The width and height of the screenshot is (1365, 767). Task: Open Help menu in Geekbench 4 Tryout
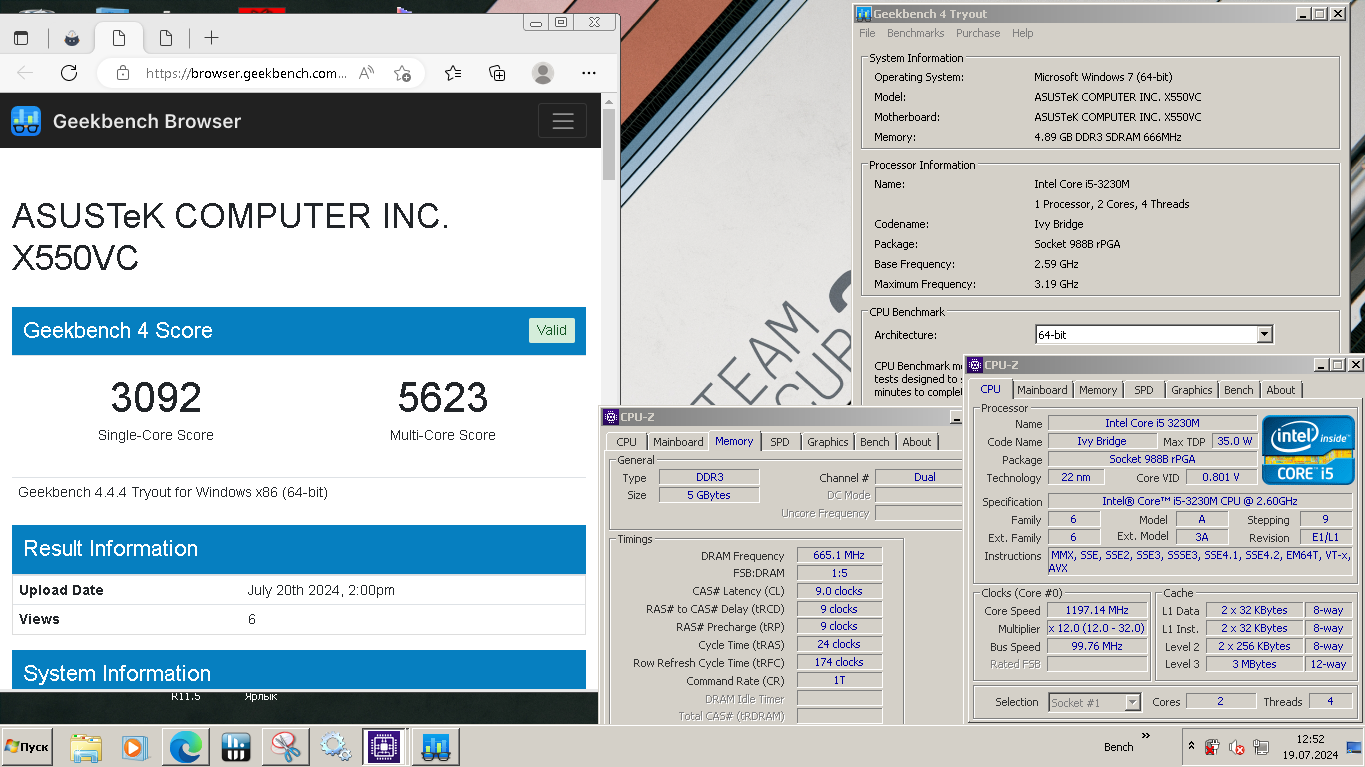[1022, 33]
